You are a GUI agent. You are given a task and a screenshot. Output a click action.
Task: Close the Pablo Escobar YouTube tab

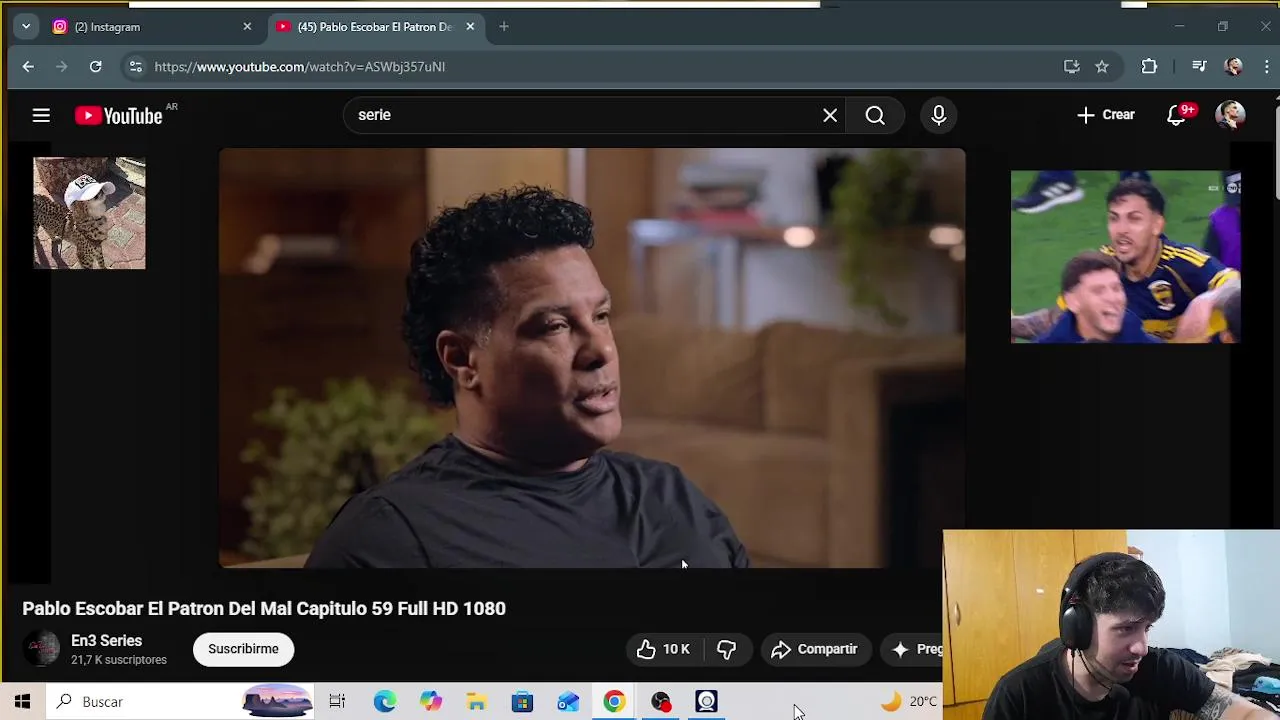point(470,27)
